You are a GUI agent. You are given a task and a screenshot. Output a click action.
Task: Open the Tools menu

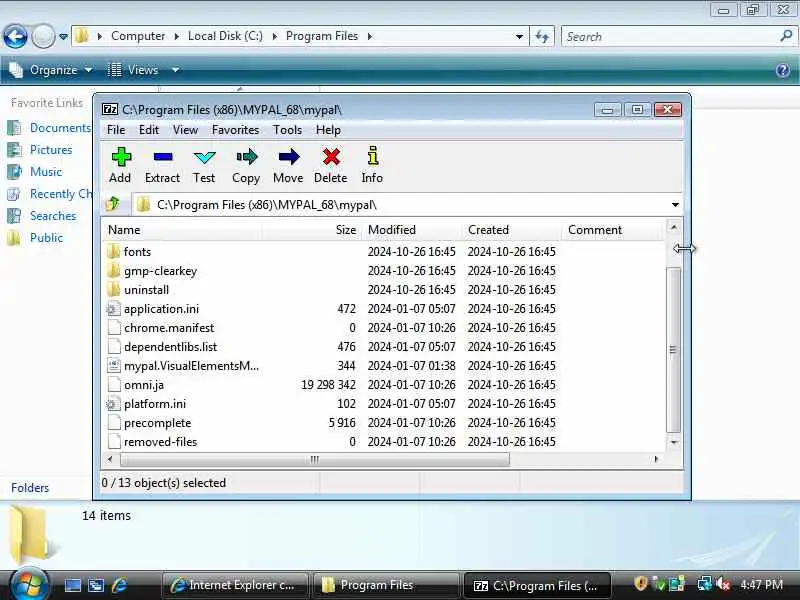pyautogui.click(x=287, y=130)
